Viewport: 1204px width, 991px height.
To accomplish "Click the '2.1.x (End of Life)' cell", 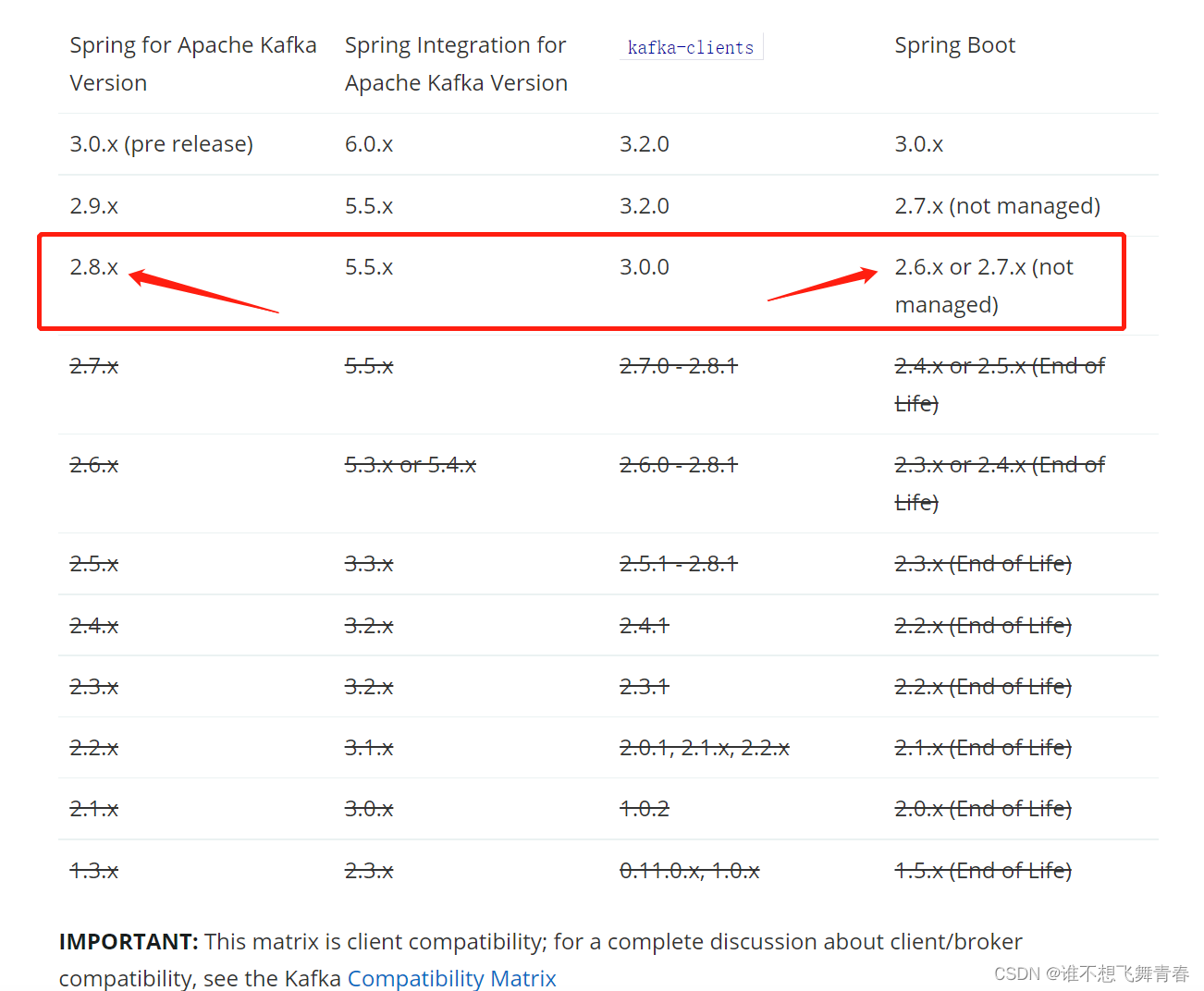I will [x=983, y=748].
